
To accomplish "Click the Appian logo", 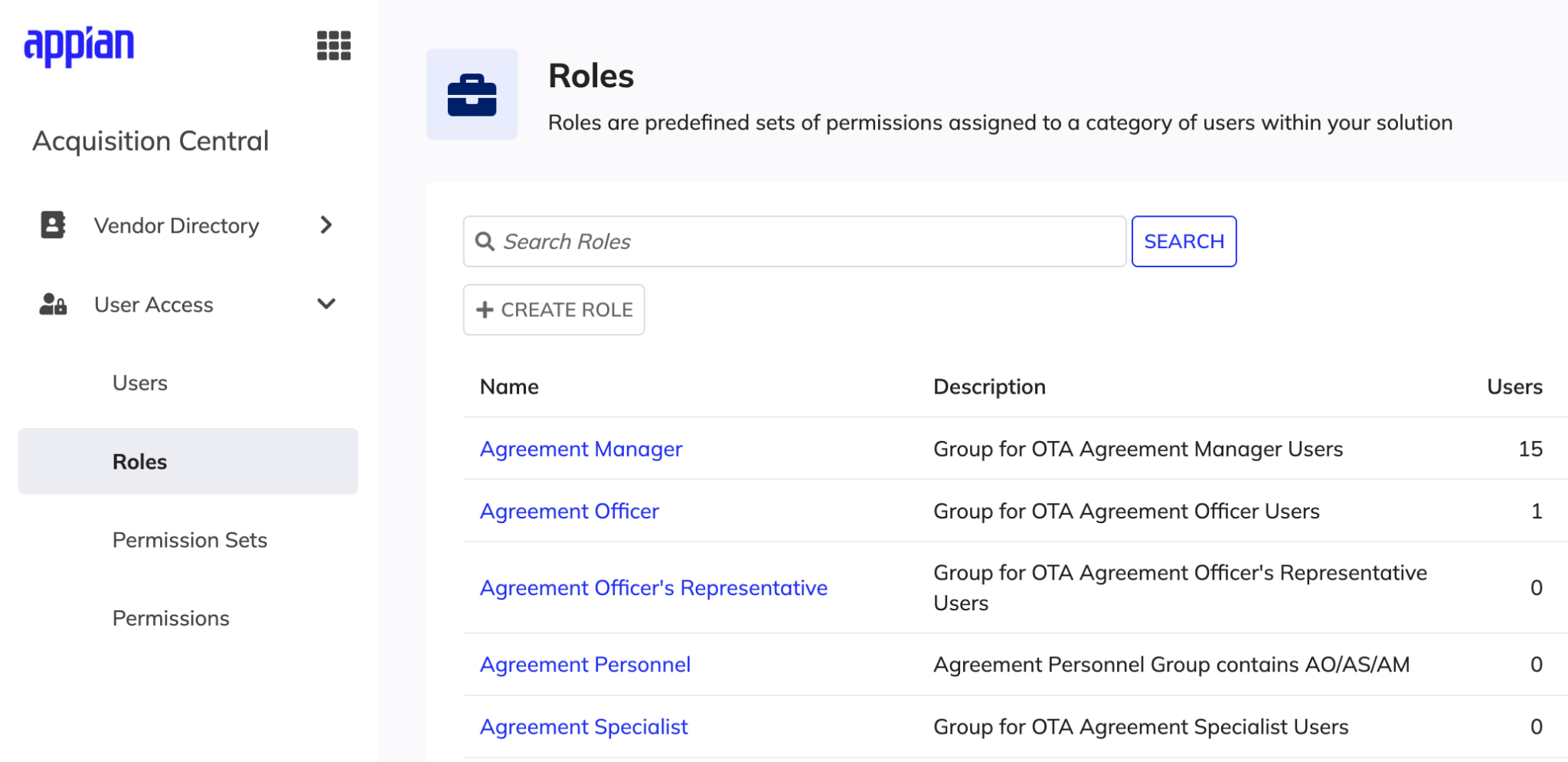I will (x=79, y=46).
